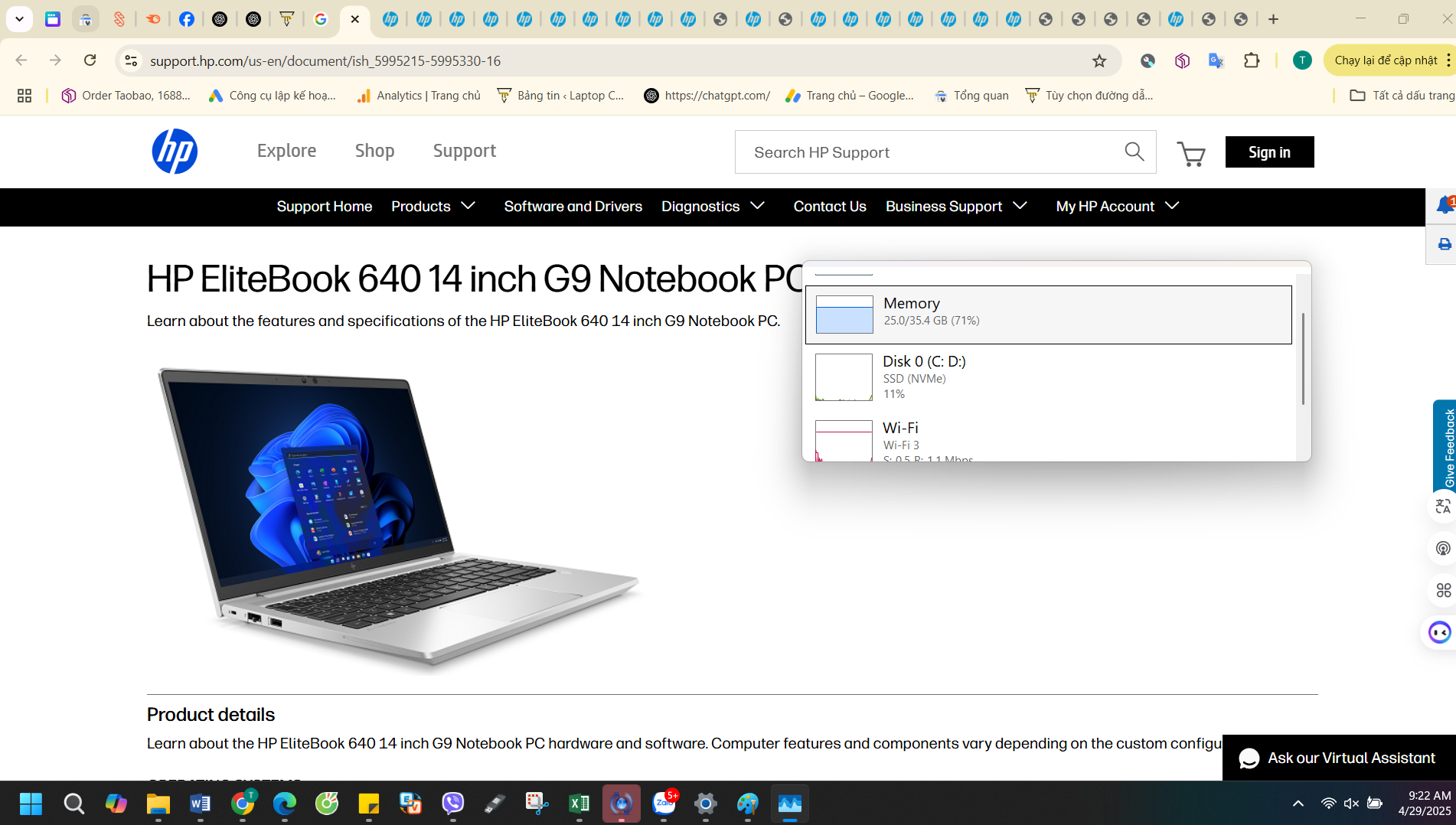Open the Chrome apps grid shortcut
The height and width of the screenshot is (825, 1456).
[x=24, y=96]
